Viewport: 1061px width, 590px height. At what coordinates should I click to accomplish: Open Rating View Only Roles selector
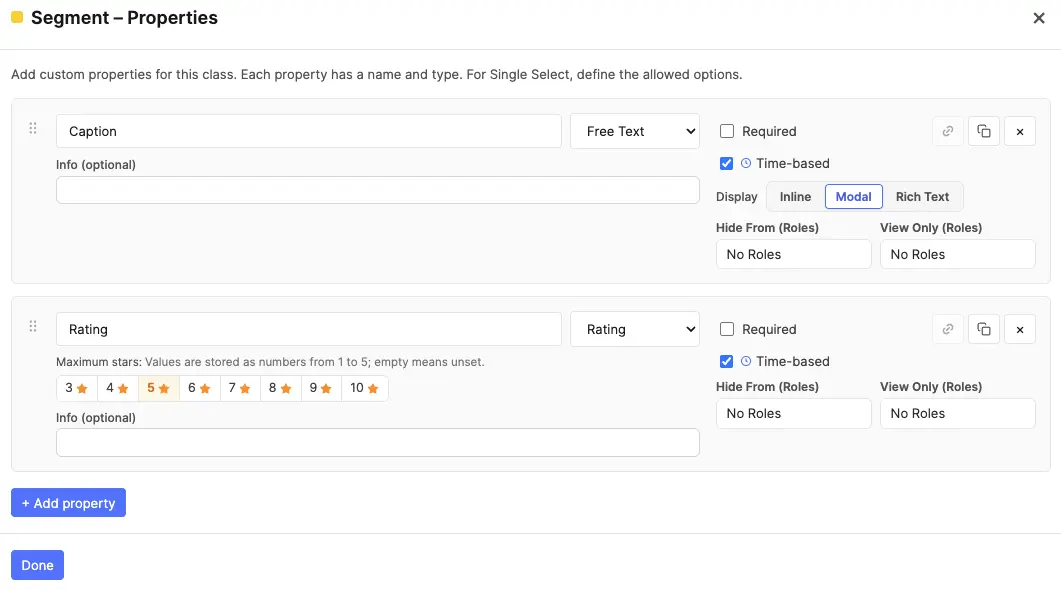[x=957, y=413]
